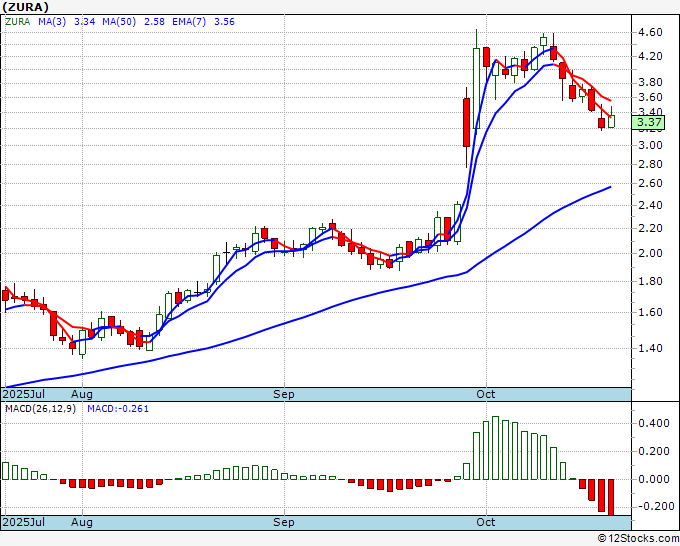
Task: Click the Sep label on price chart axis
Action: point(284,394)
